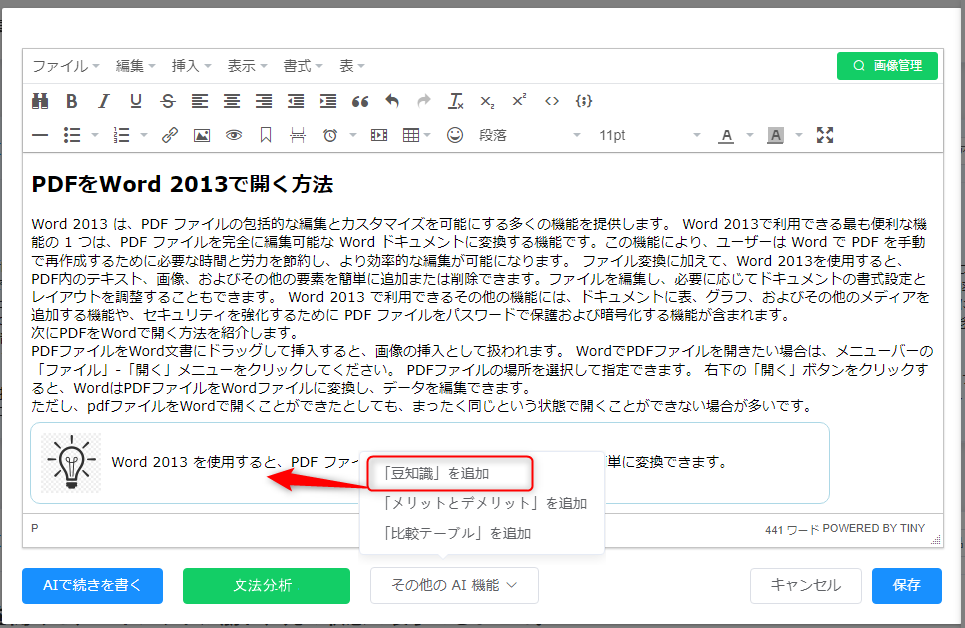Open background color picker dropdown arrow
The image size is (965, 628).
tap(799, 135)
